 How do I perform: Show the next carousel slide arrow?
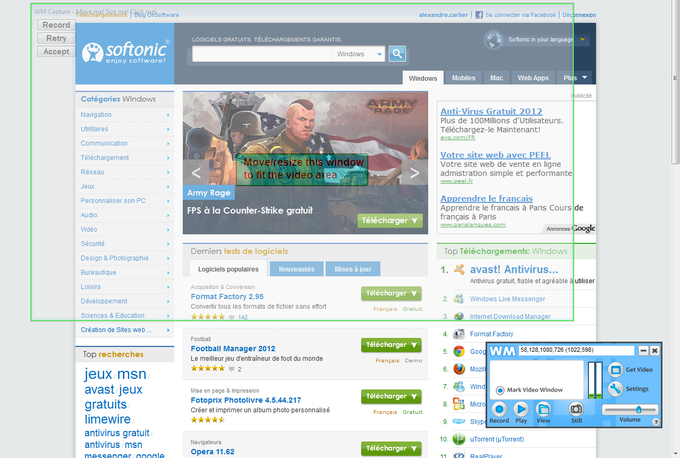pos(415,173)
